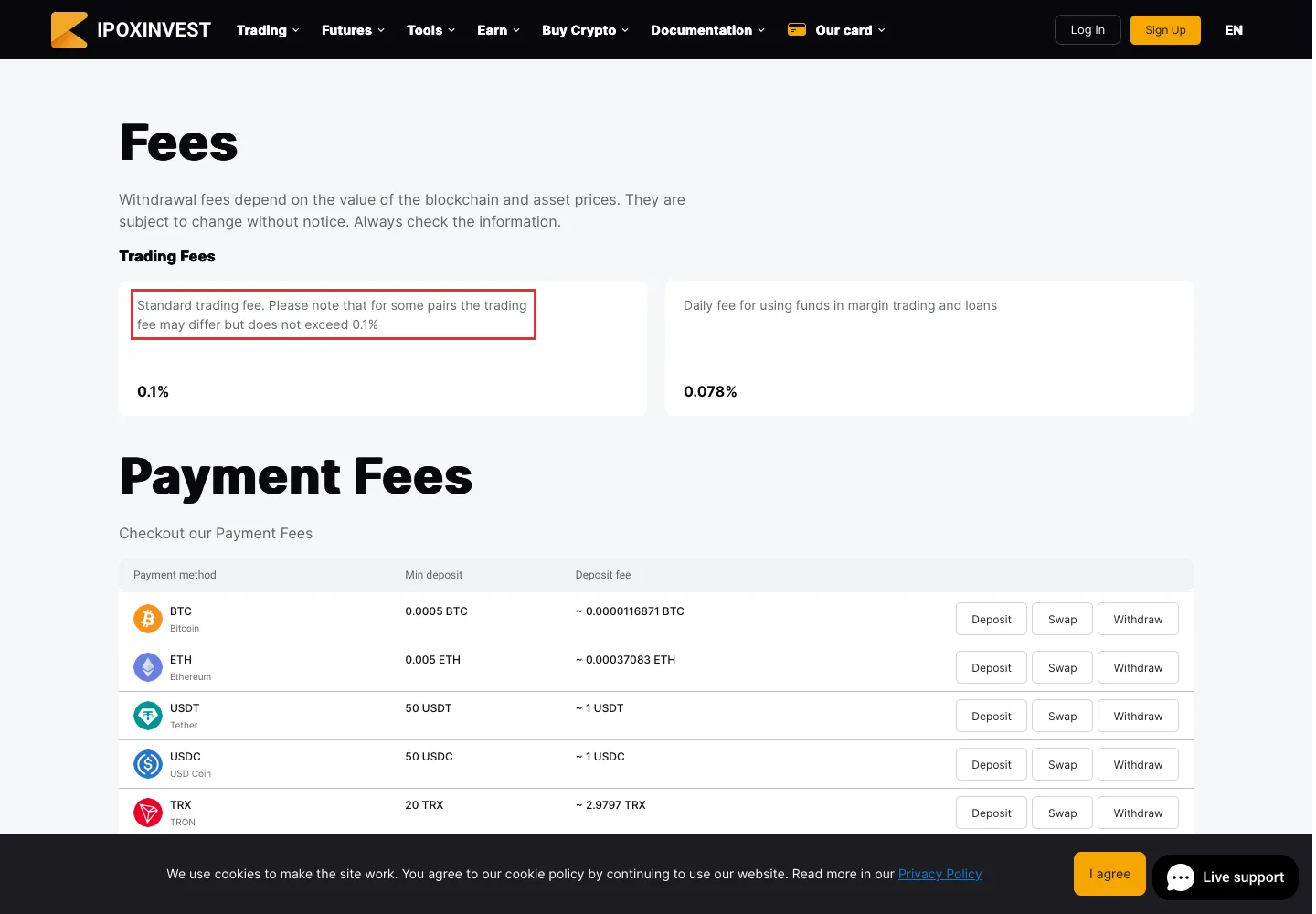
Task: Click the ~ 0.0000116871 BTC deposit fee
Action: (630, 611)
